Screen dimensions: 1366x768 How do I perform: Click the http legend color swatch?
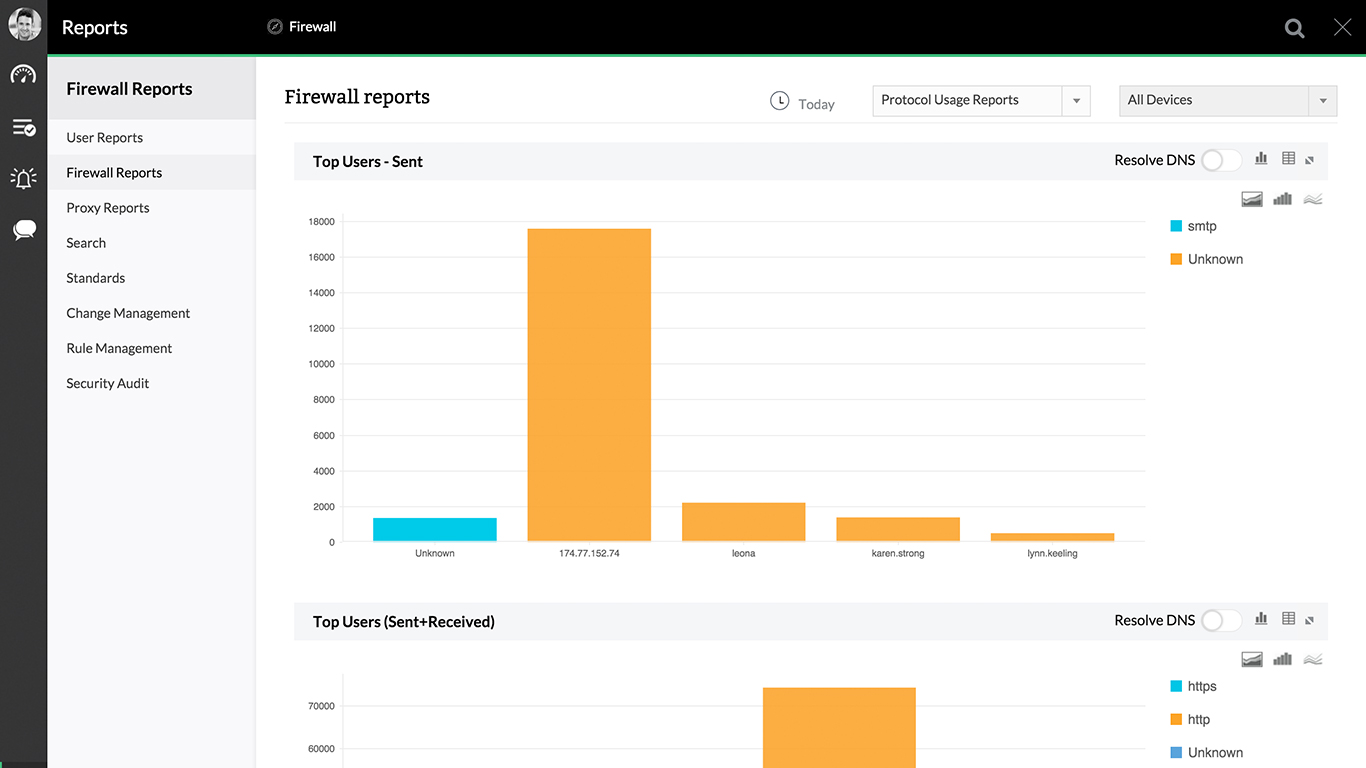[x=1176, y=719]
